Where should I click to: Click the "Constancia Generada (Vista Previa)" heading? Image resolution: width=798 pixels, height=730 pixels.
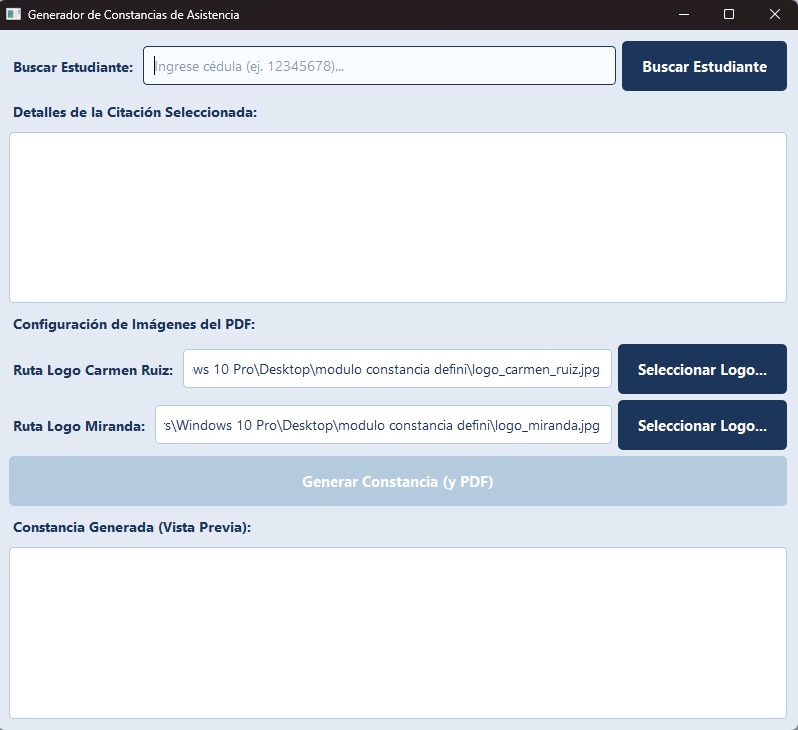click(x=132, y=526)
